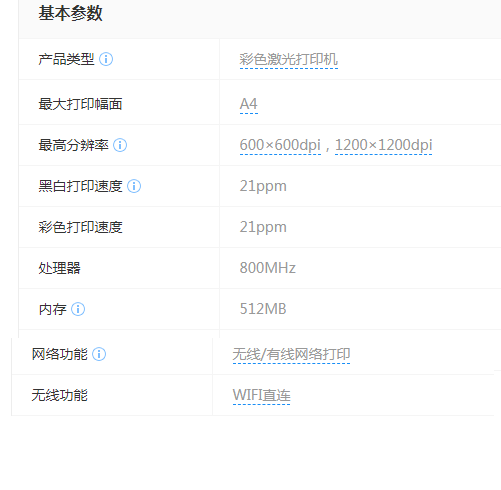This screenshot has height=490, width=501.
Task: Click info icon beside 内存
Action: click(x=78, y=309)
